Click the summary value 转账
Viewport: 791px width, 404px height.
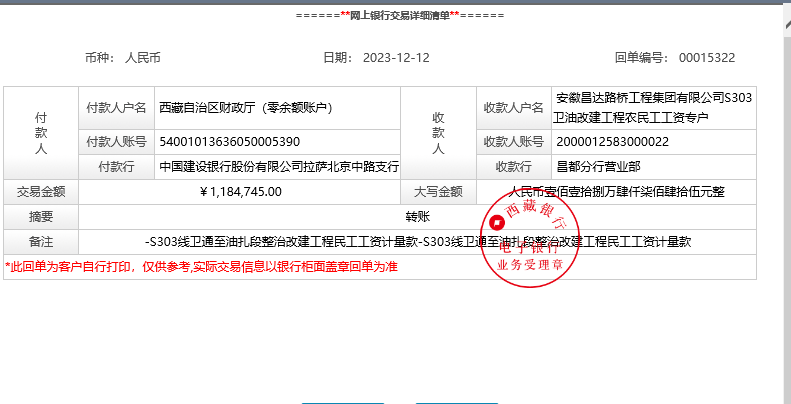(417, 216)
